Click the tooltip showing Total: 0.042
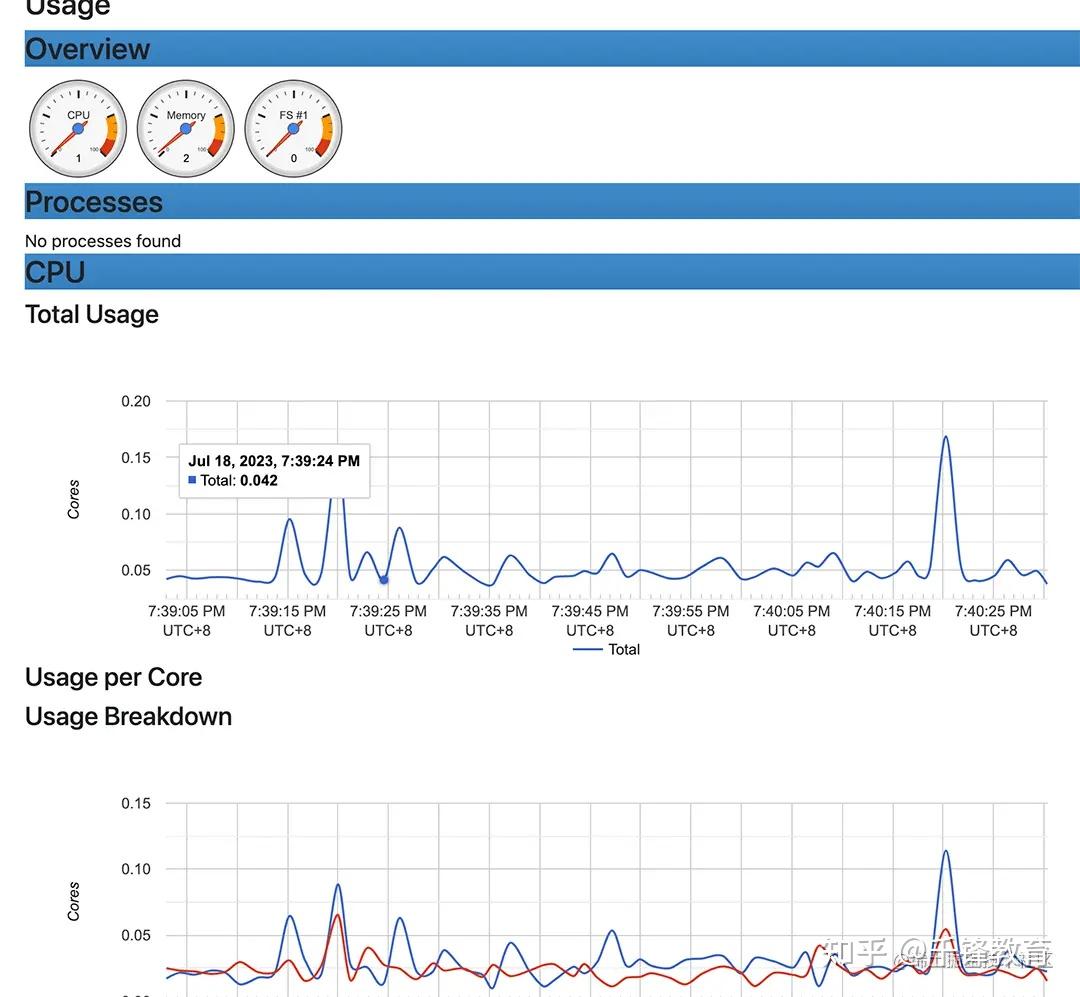Image resolution: width=1080 pixels, height=997 pixels. (x=274, y=471)
